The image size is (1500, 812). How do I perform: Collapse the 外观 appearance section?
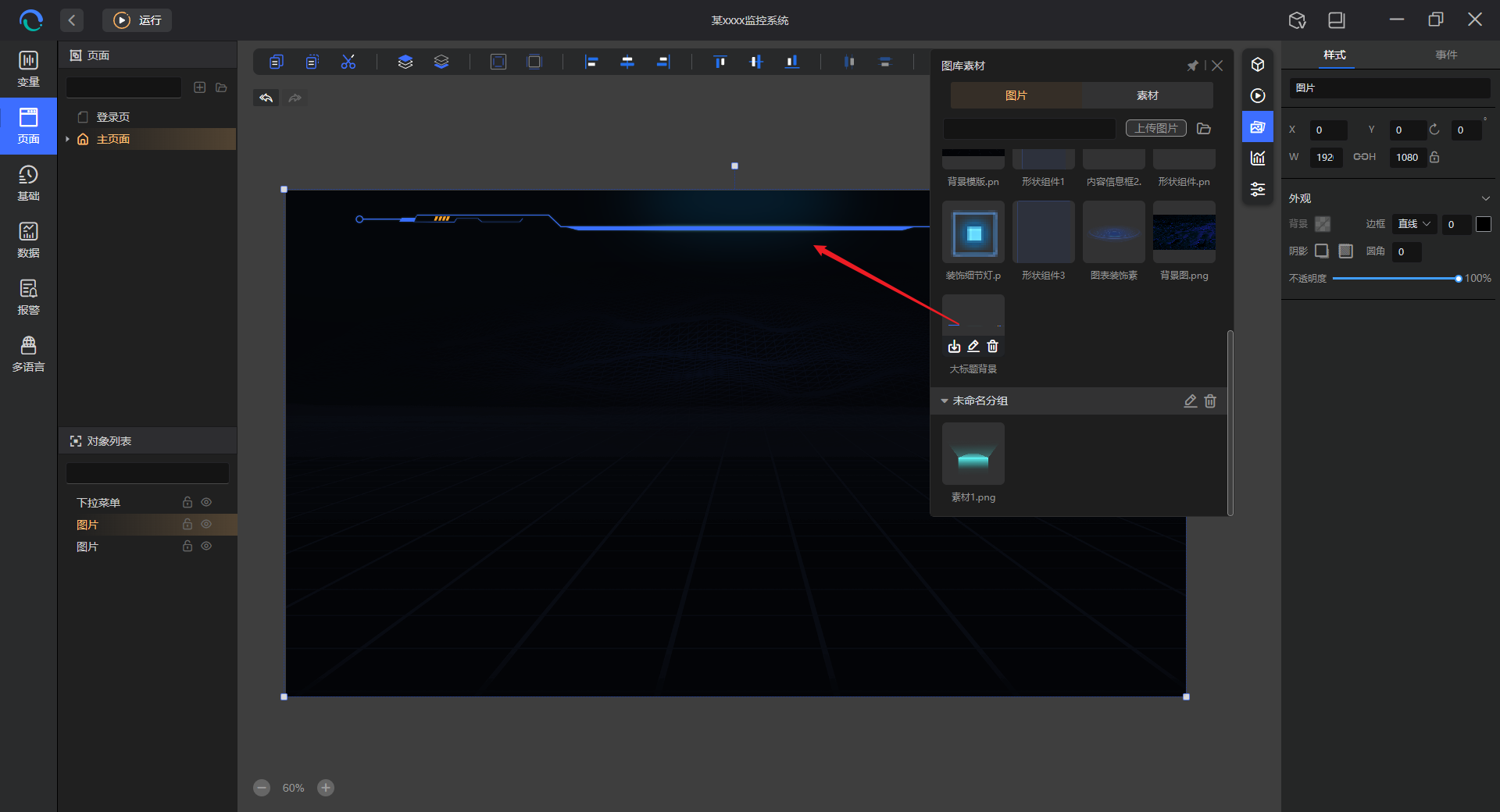pos(1485,198)
